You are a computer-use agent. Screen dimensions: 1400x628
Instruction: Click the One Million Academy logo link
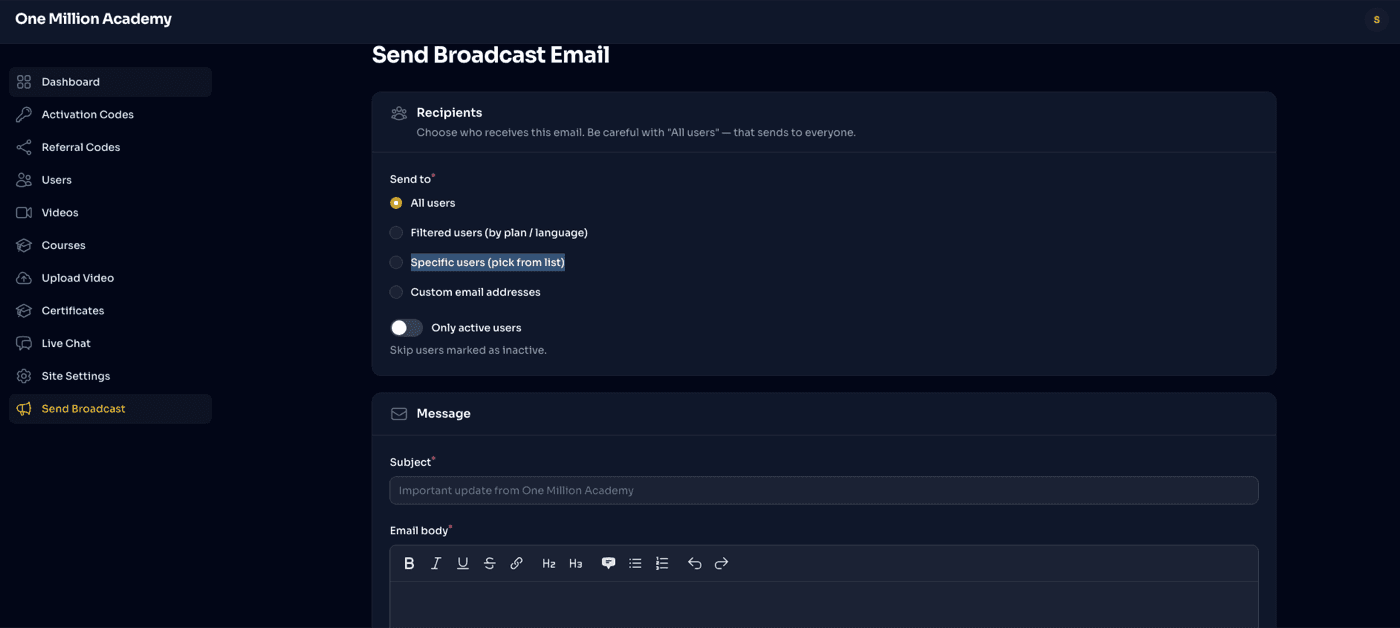pyautogui.click(x=93, y=19)
